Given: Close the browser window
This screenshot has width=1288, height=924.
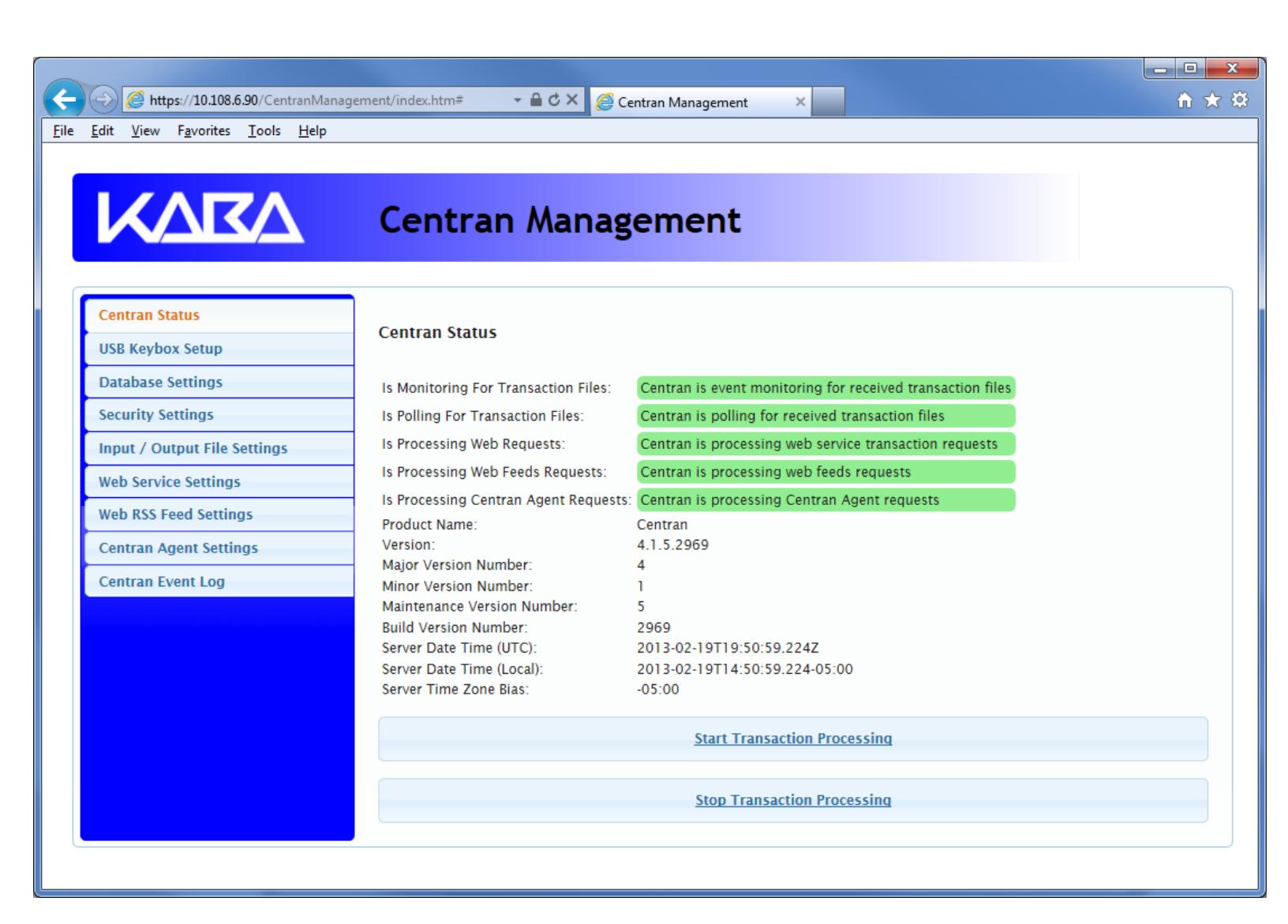Looking at the screenshot, I should (1231, 69).
